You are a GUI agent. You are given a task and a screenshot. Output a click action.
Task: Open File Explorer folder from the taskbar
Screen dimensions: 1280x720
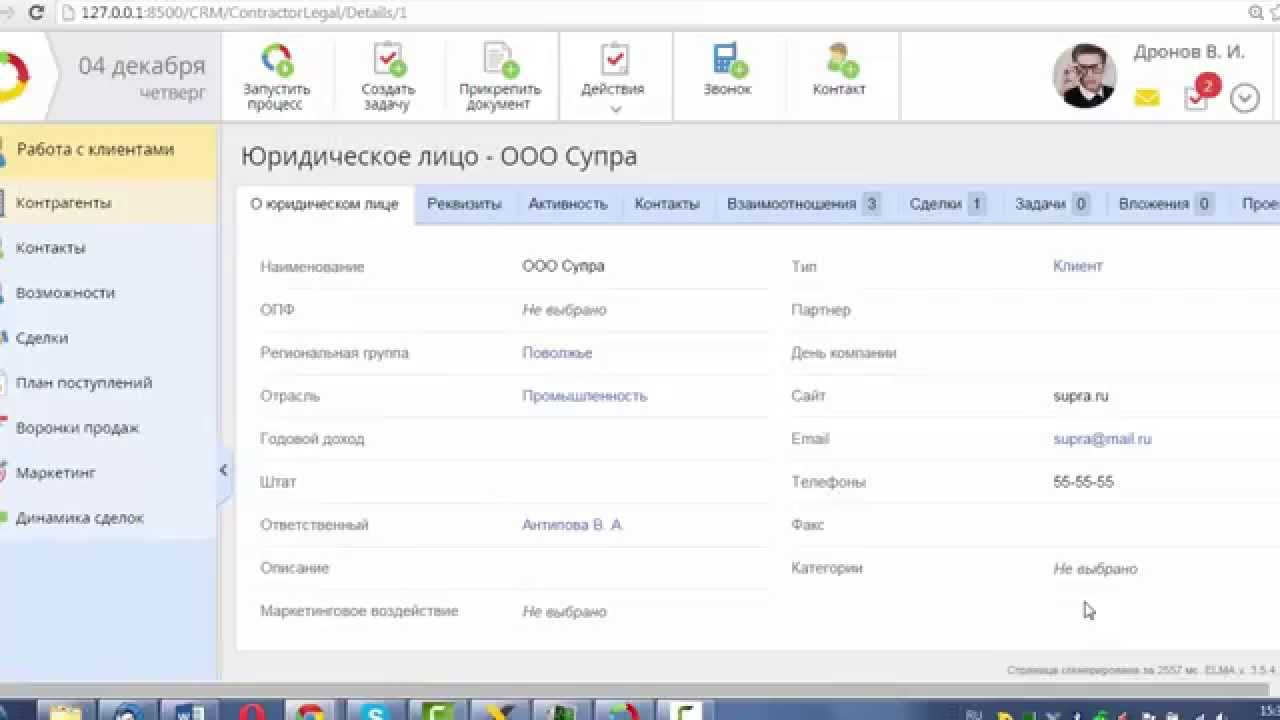[66, 712]
